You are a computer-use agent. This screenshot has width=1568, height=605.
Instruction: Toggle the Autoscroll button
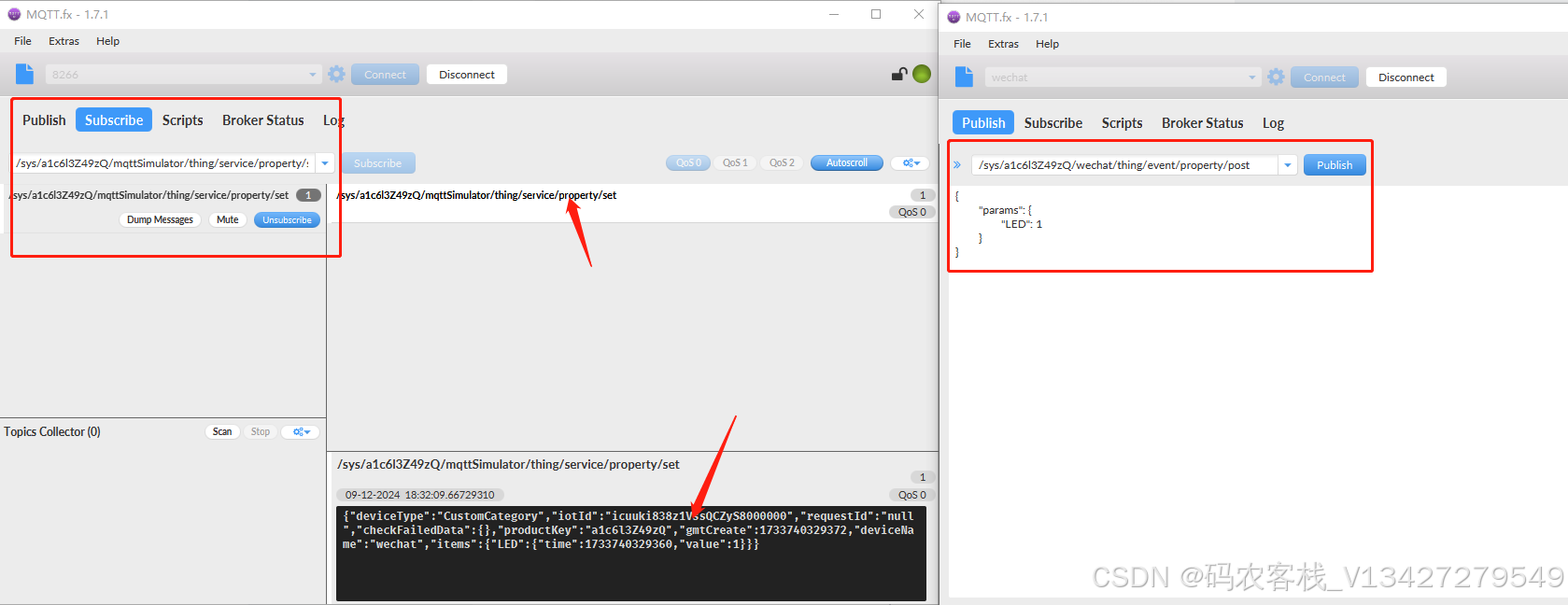pos(847,163)
